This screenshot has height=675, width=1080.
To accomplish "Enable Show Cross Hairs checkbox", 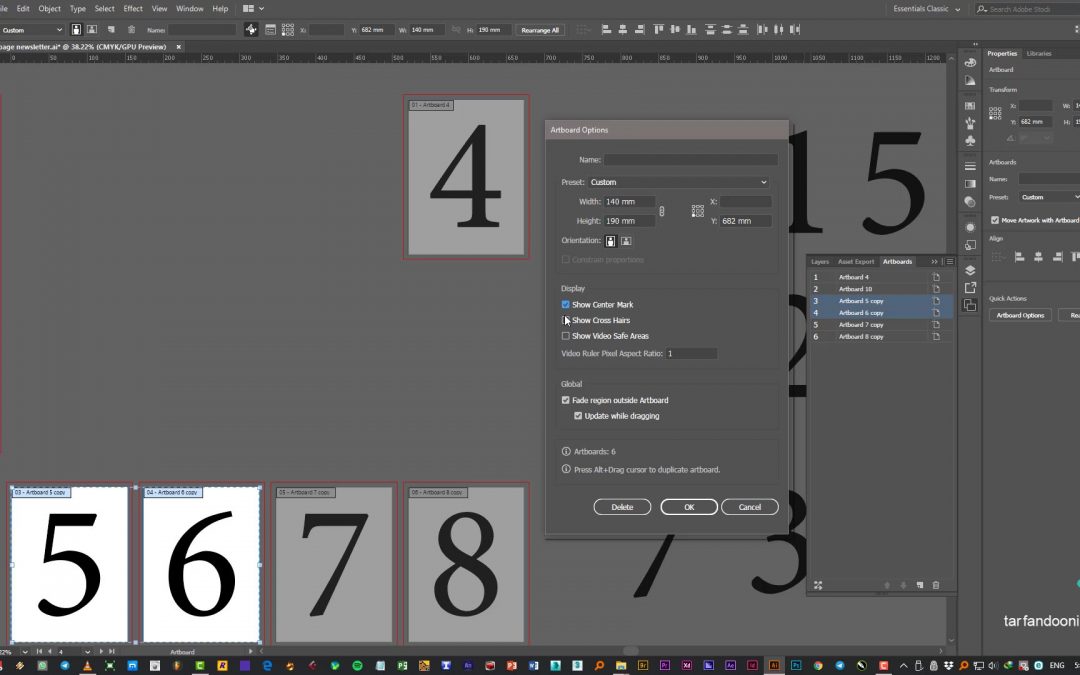I will pos(565,320).
